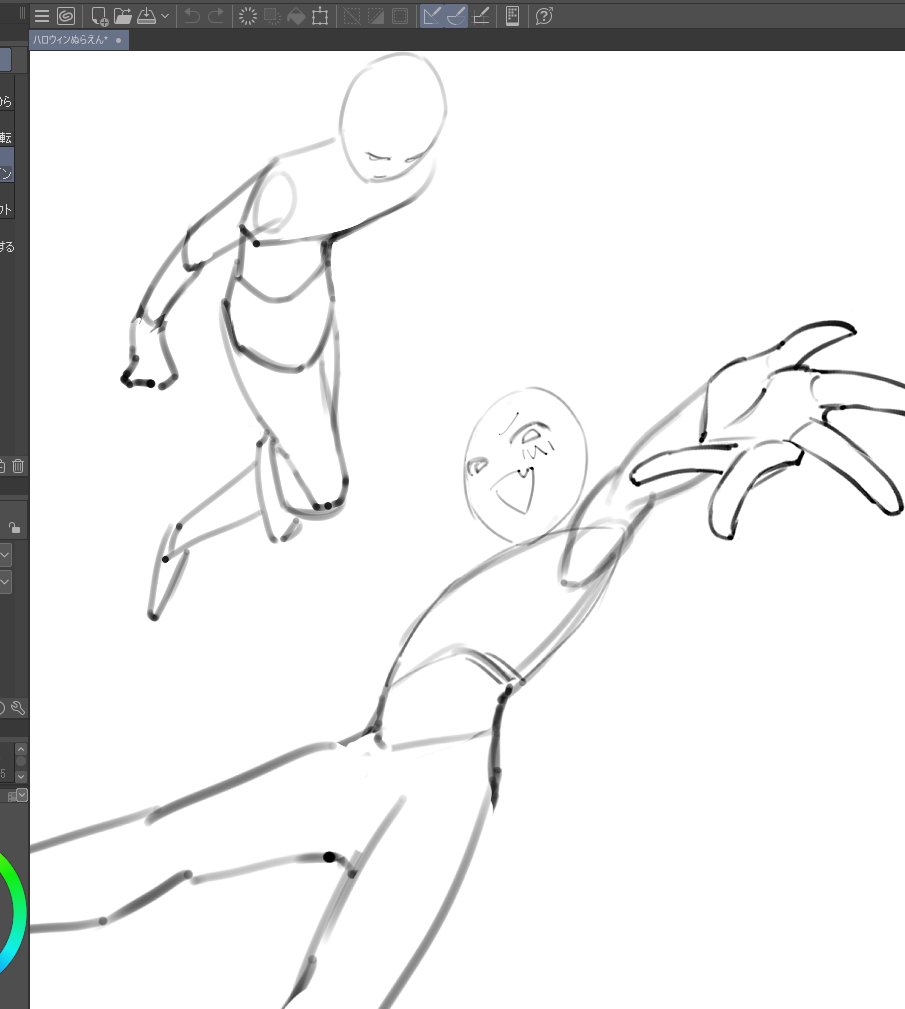Open Clip Studio support help icon
This screenshot has height=1009, width=905.
[x=544, y=16]
